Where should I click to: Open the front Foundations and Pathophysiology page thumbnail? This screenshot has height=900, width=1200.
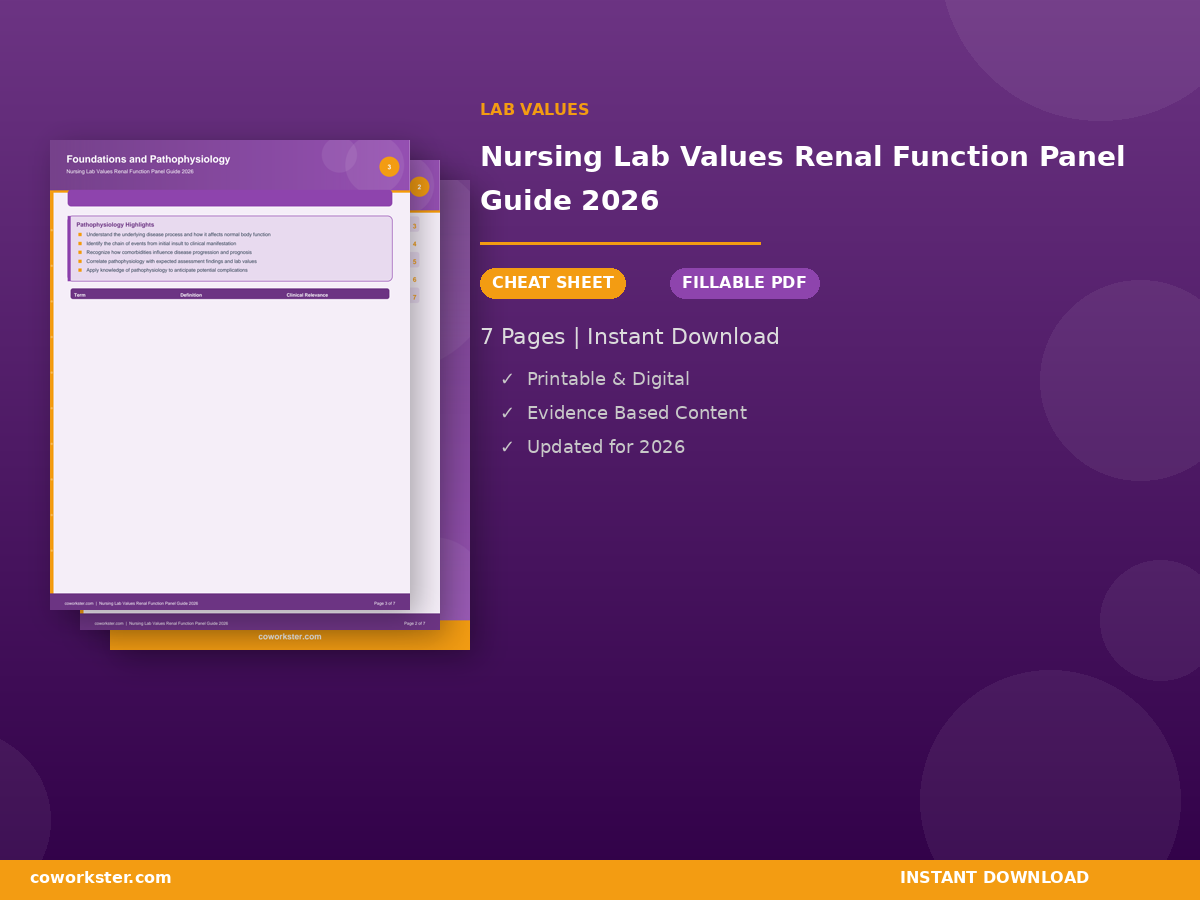click(x=230, y=375)
